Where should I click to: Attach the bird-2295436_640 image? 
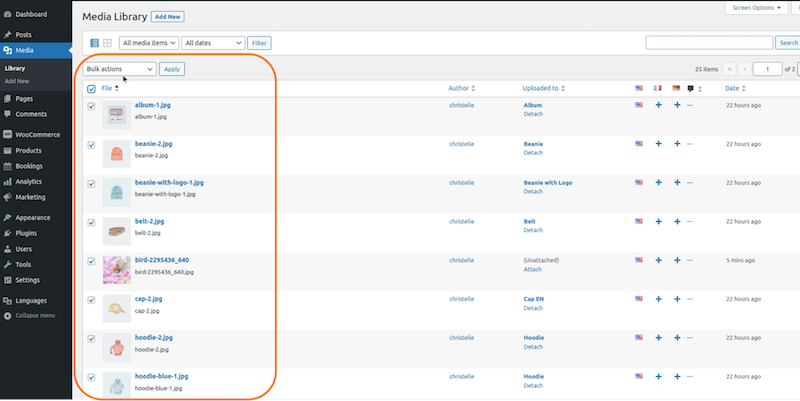[x=533, y=269]
